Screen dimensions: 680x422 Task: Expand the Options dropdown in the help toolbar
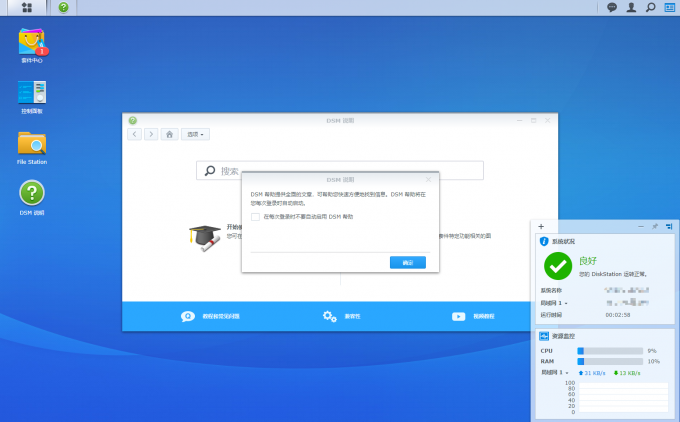(x=195, y=134)
